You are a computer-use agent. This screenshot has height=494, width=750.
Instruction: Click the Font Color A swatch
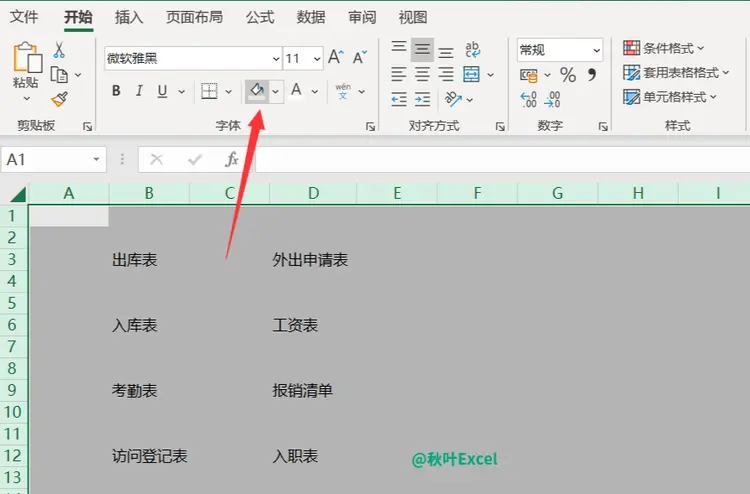297,90
